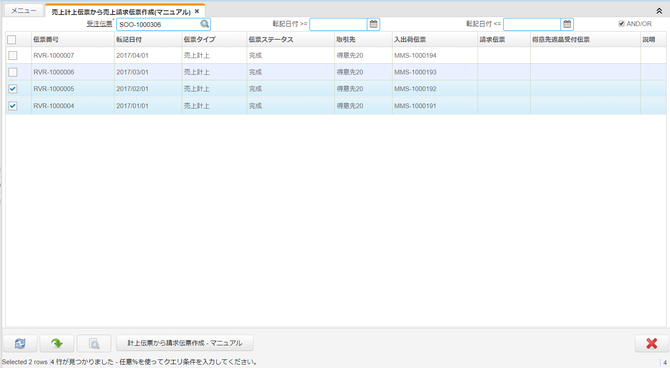This screenshot has height=368, width=670.
Task: Sort by the 伝票タイプ column header
Action: (214, 39)
